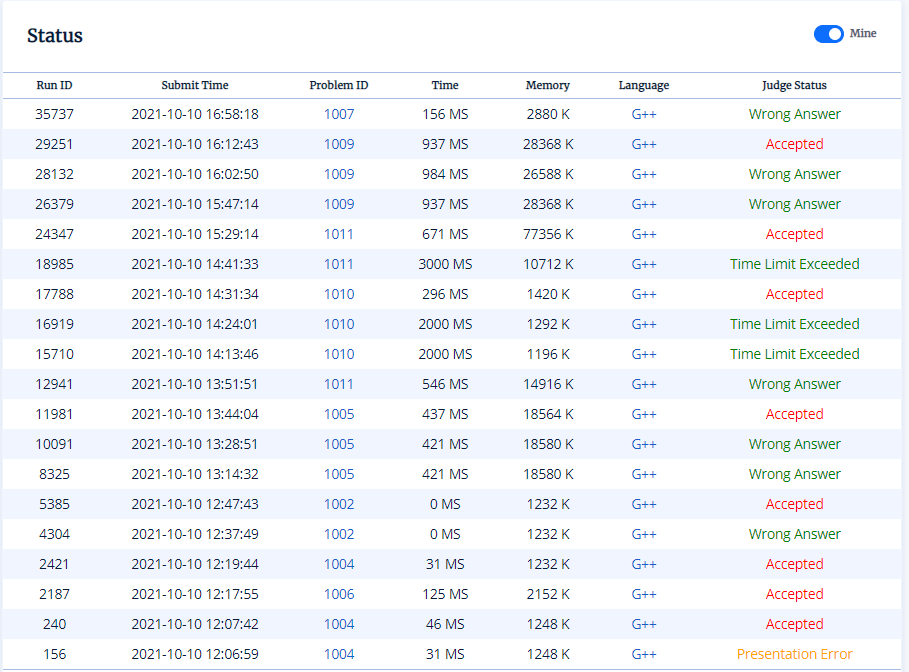The image size is (909, 672).
Task: Open problem 1005 in run 11981
Action: click(x=339, y=414)
